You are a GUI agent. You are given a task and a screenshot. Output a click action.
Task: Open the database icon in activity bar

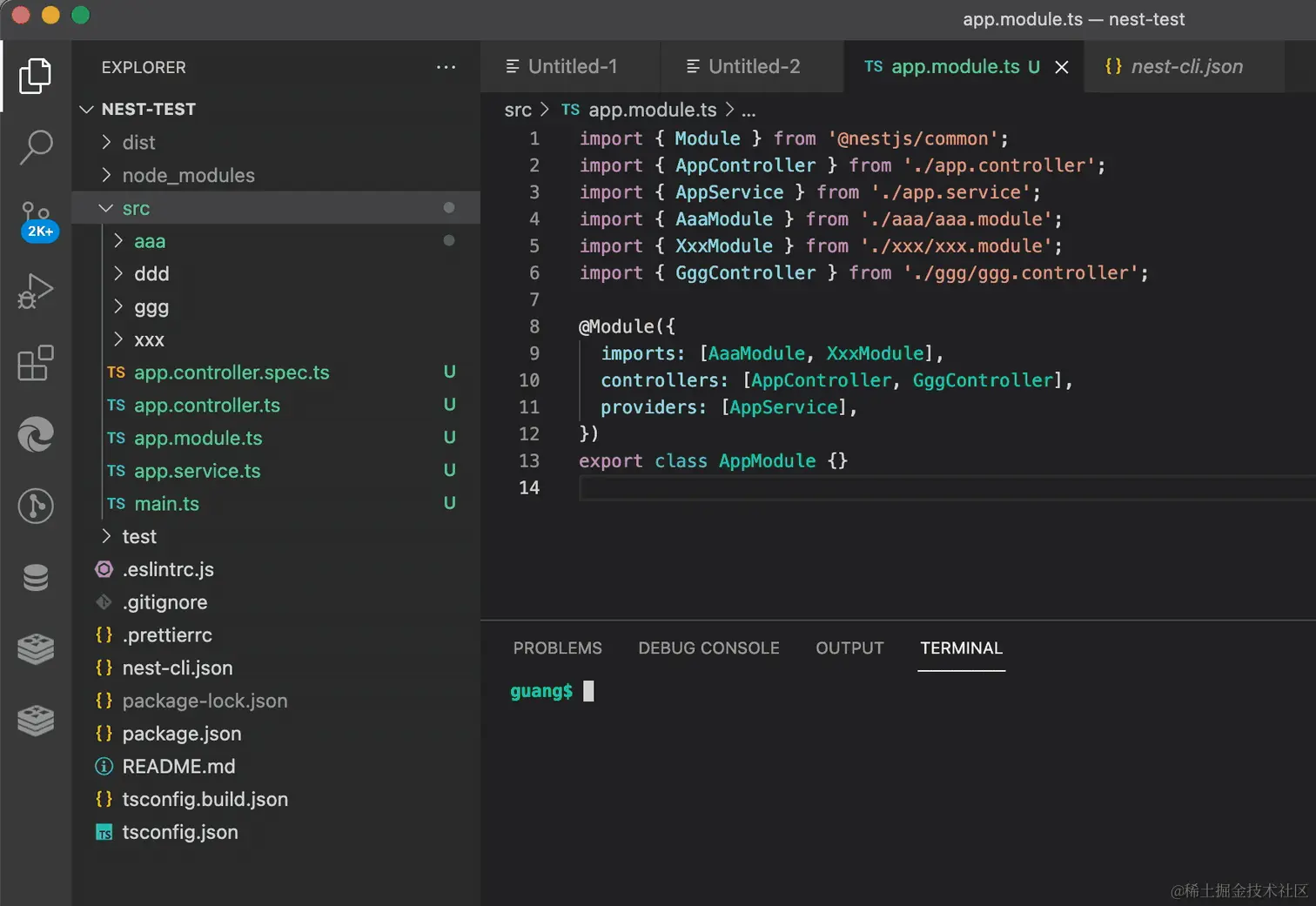click(x=36, y=577)
